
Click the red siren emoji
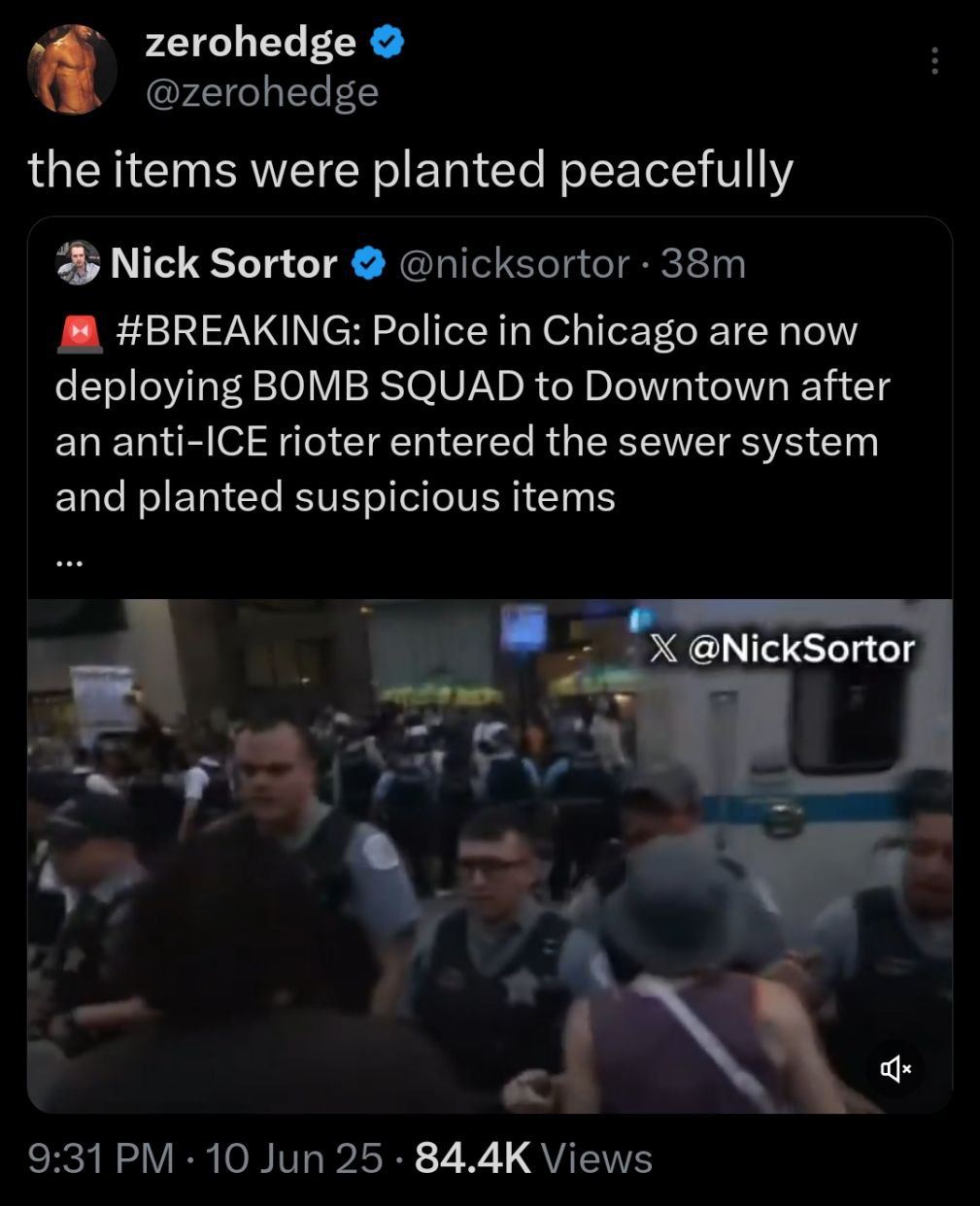[x=80, y=332]
